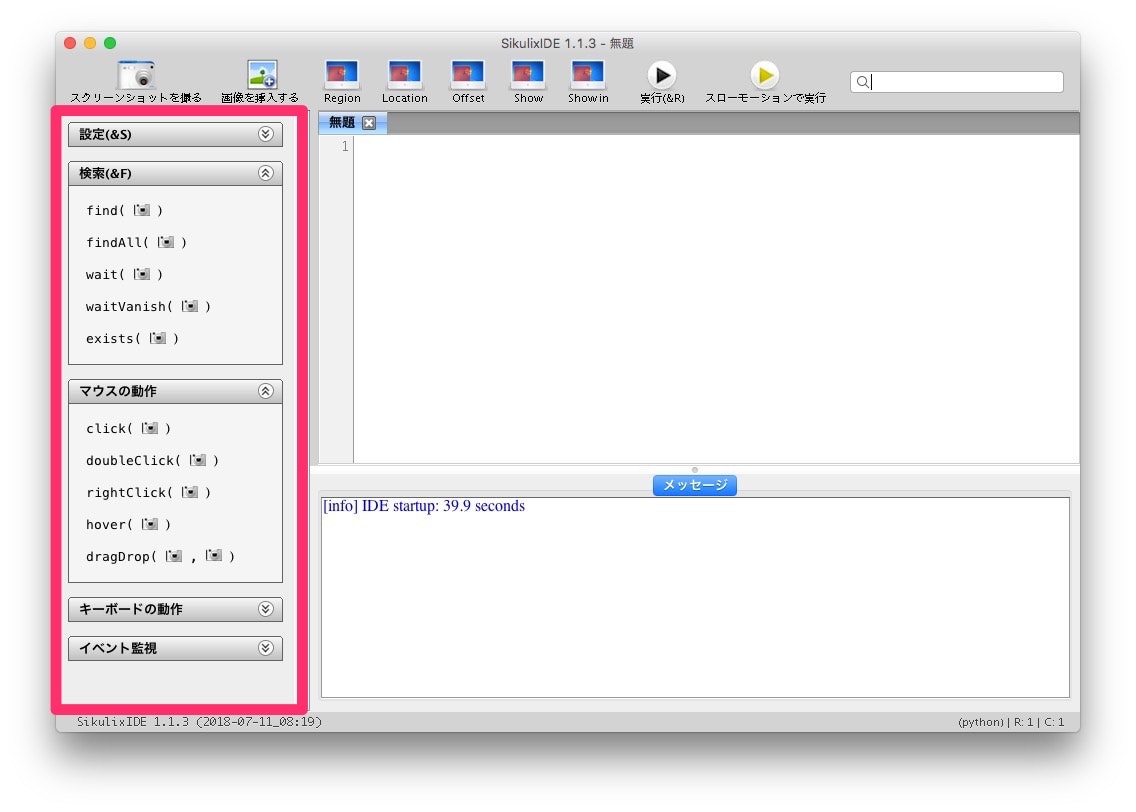Viewport: 1136px width, 812px height.
Task: Insert the doubleClick( ) command
Action: pyautogui.click(x=152, y=461)
